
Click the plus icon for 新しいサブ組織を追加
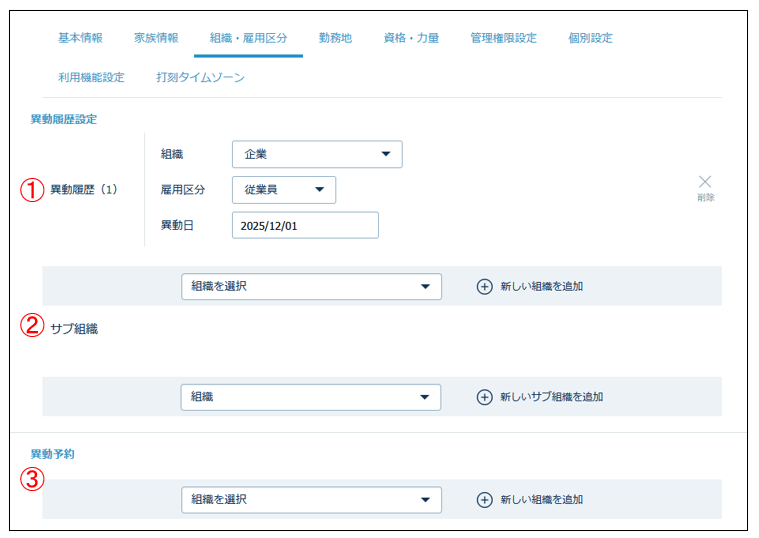(x=485, y=397)
